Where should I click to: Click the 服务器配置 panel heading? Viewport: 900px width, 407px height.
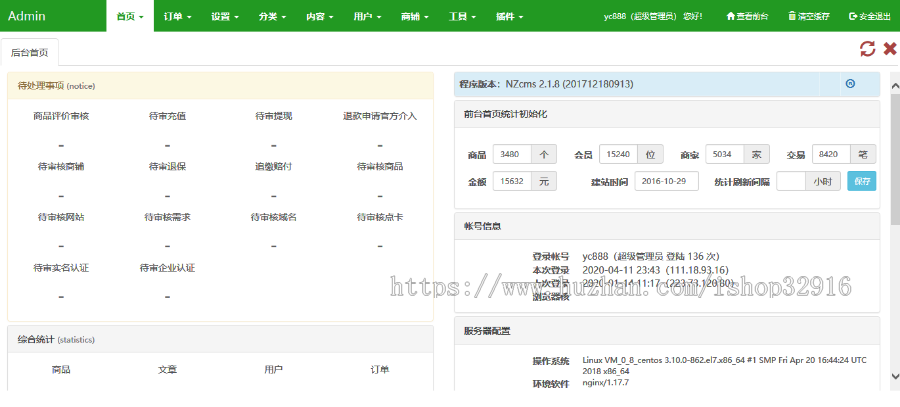[x=487, y=331]
